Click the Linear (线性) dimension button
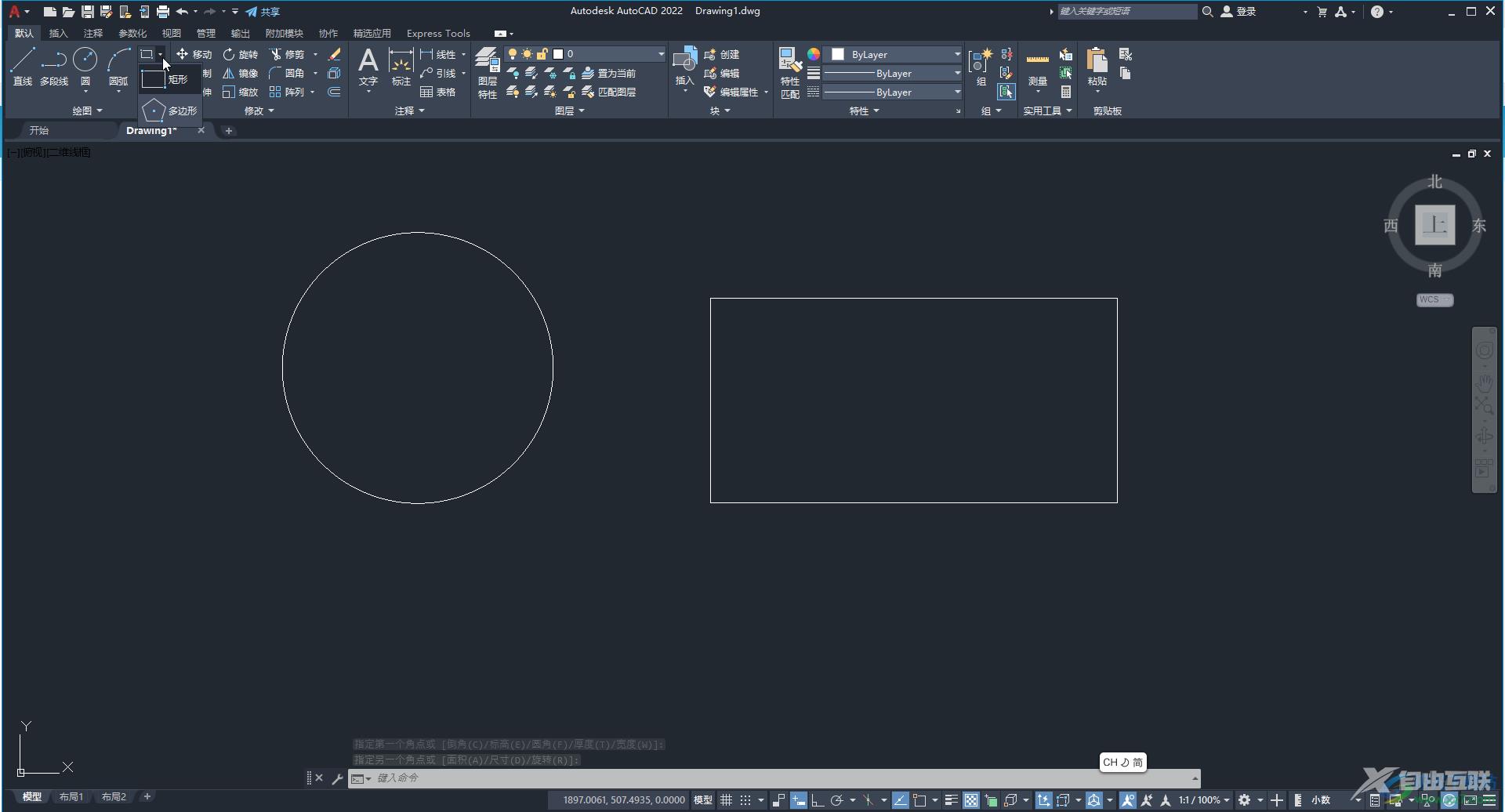This screenshot has height=812, width=1505. (438, 54)
